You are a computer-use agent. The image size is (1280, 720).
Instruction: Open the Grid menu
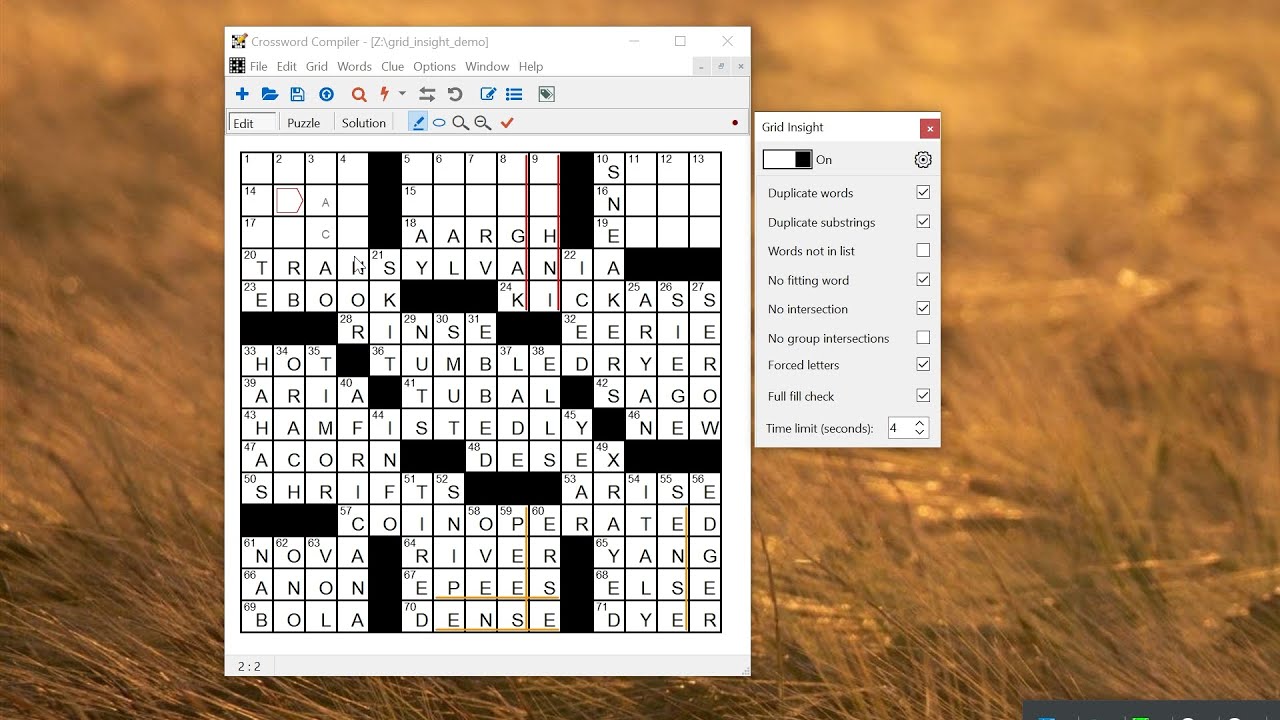pos(317,66)
